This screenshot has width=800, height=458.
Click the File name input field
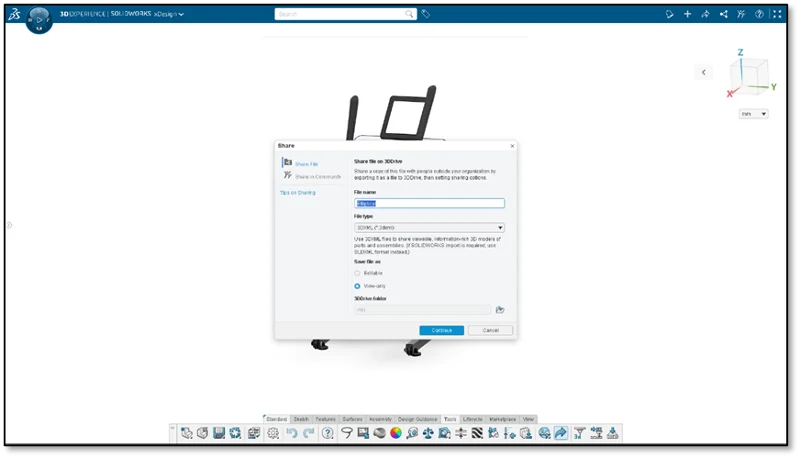click(429, 203)
